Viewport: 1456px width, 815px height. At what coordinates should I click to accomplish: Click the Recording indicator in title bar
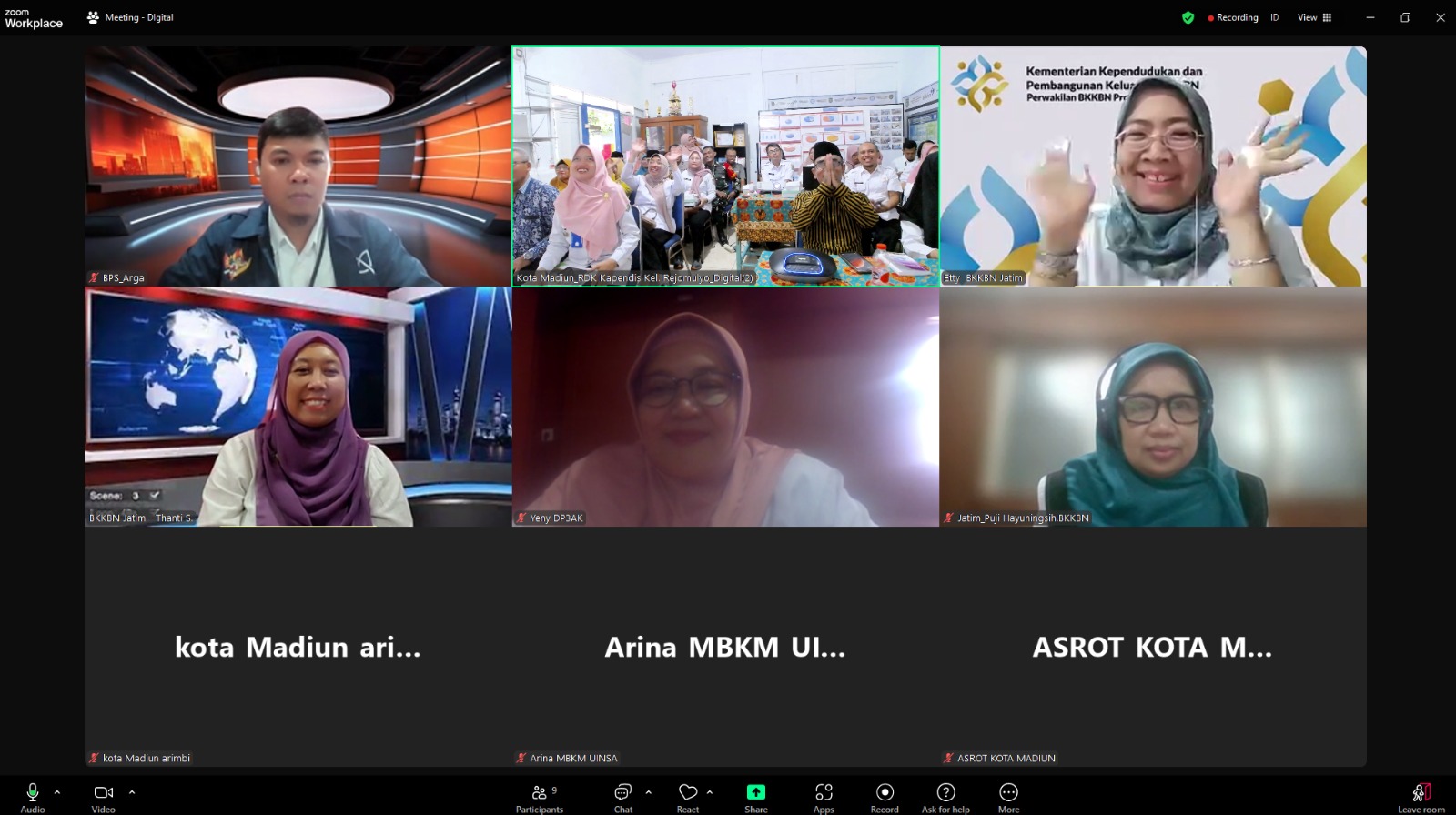1233,17
